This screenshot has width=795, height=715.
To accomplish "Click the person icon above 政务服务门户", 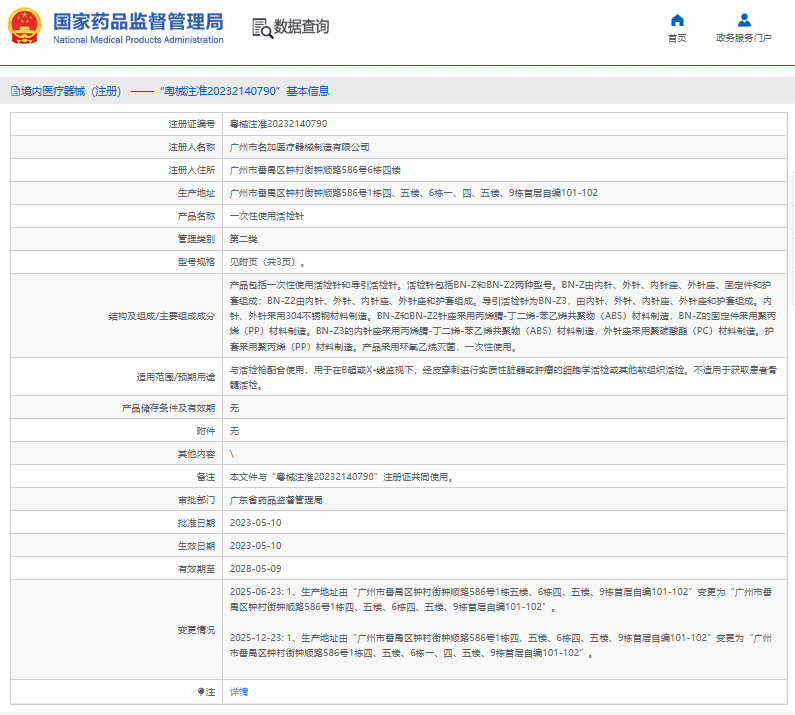I will pyautogui.click(x=744, y=20).
